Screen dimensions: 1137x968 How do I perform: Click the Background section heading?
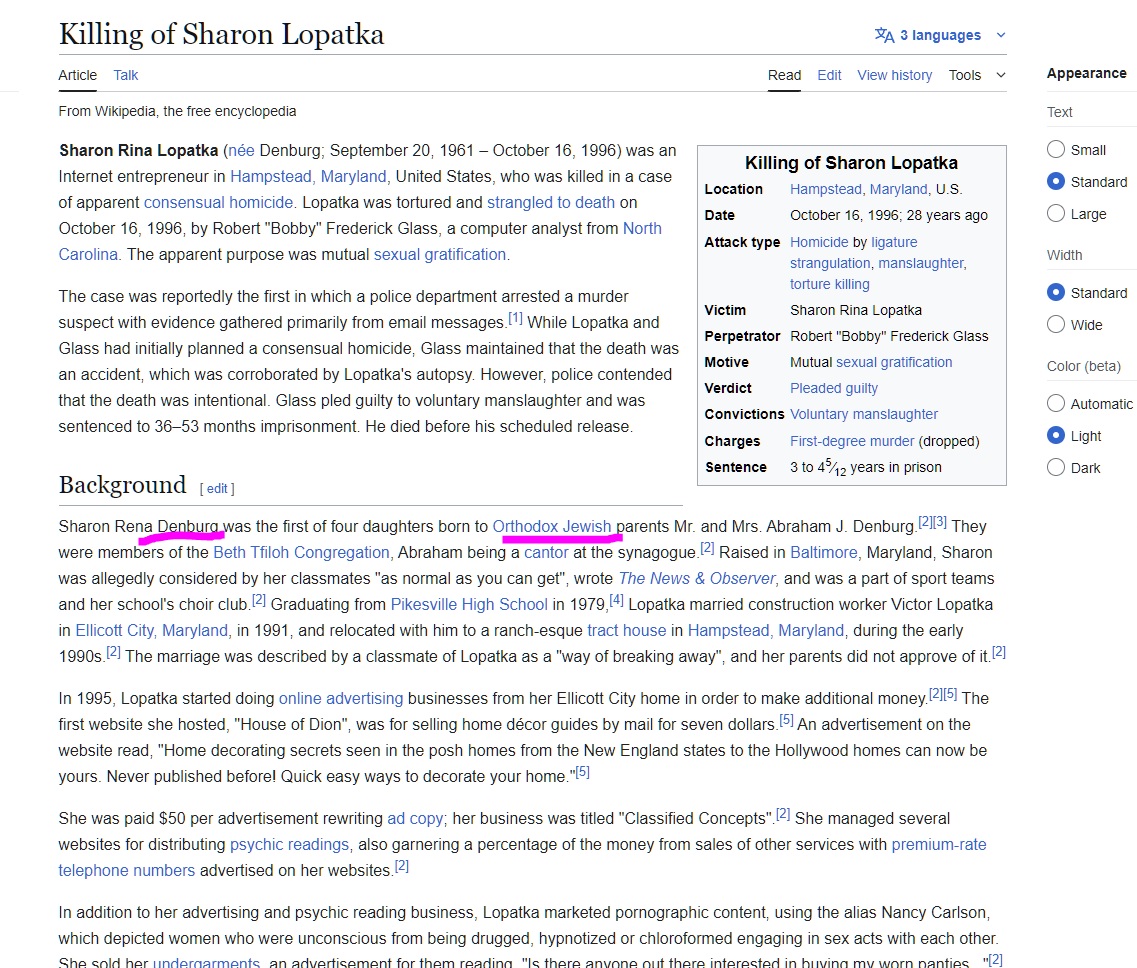pos(123,484)
